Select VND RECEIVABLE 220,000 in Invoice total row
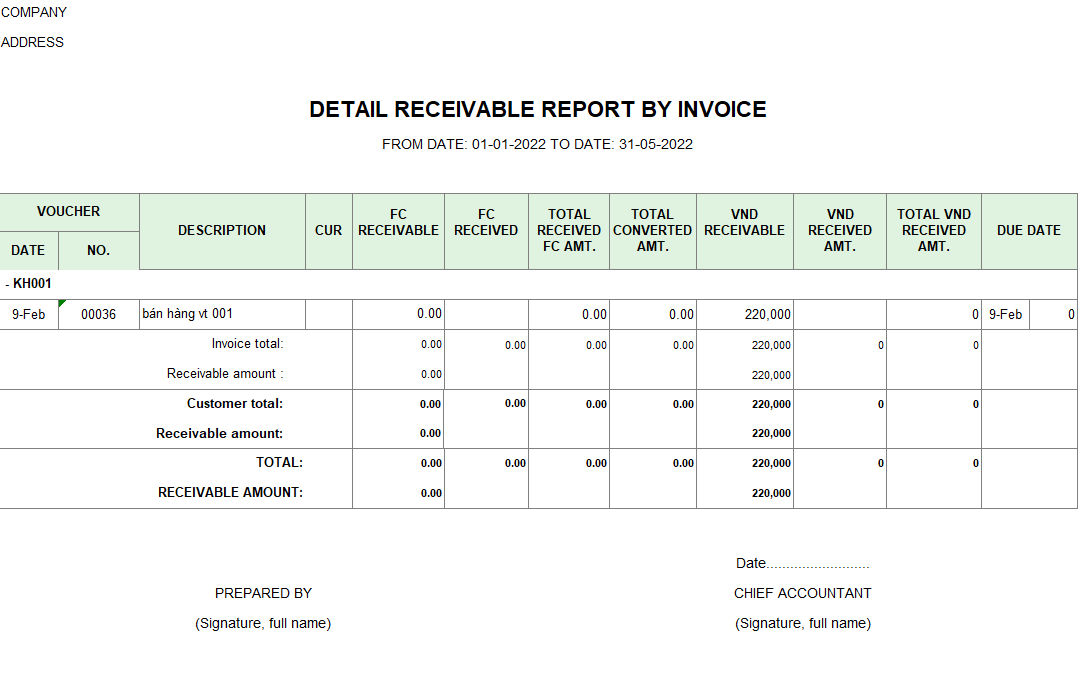The width and height of the screenshot is (1092, 693). pos(771,345)
